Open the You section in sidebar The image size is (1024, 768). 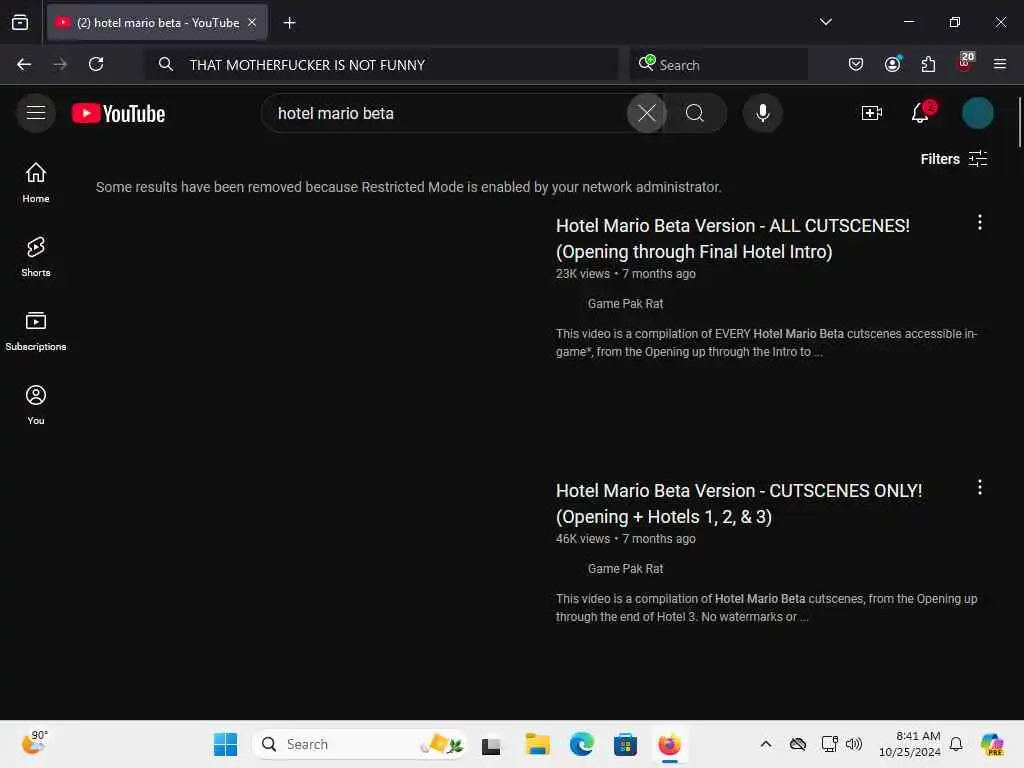coord(36,405)
